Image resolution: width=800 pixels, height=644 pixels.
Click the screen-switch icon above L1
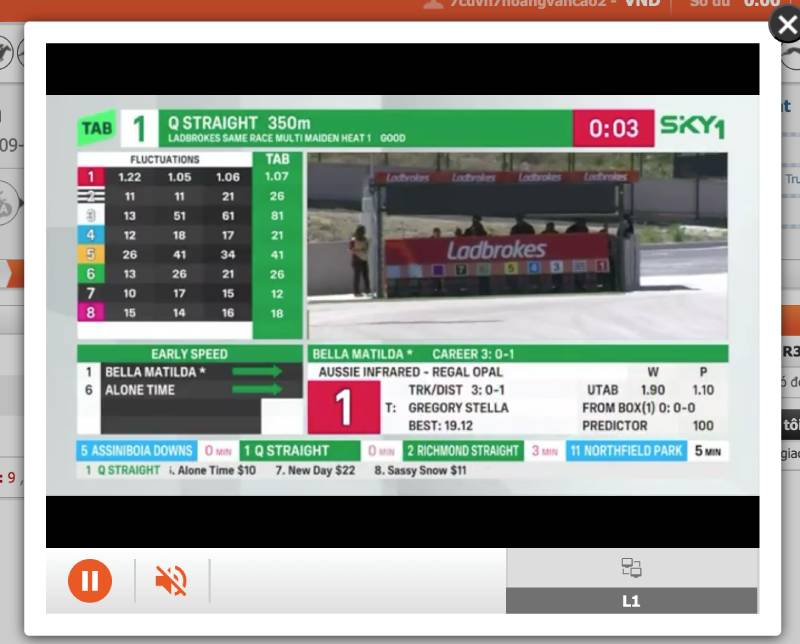[x=631, y=569]
